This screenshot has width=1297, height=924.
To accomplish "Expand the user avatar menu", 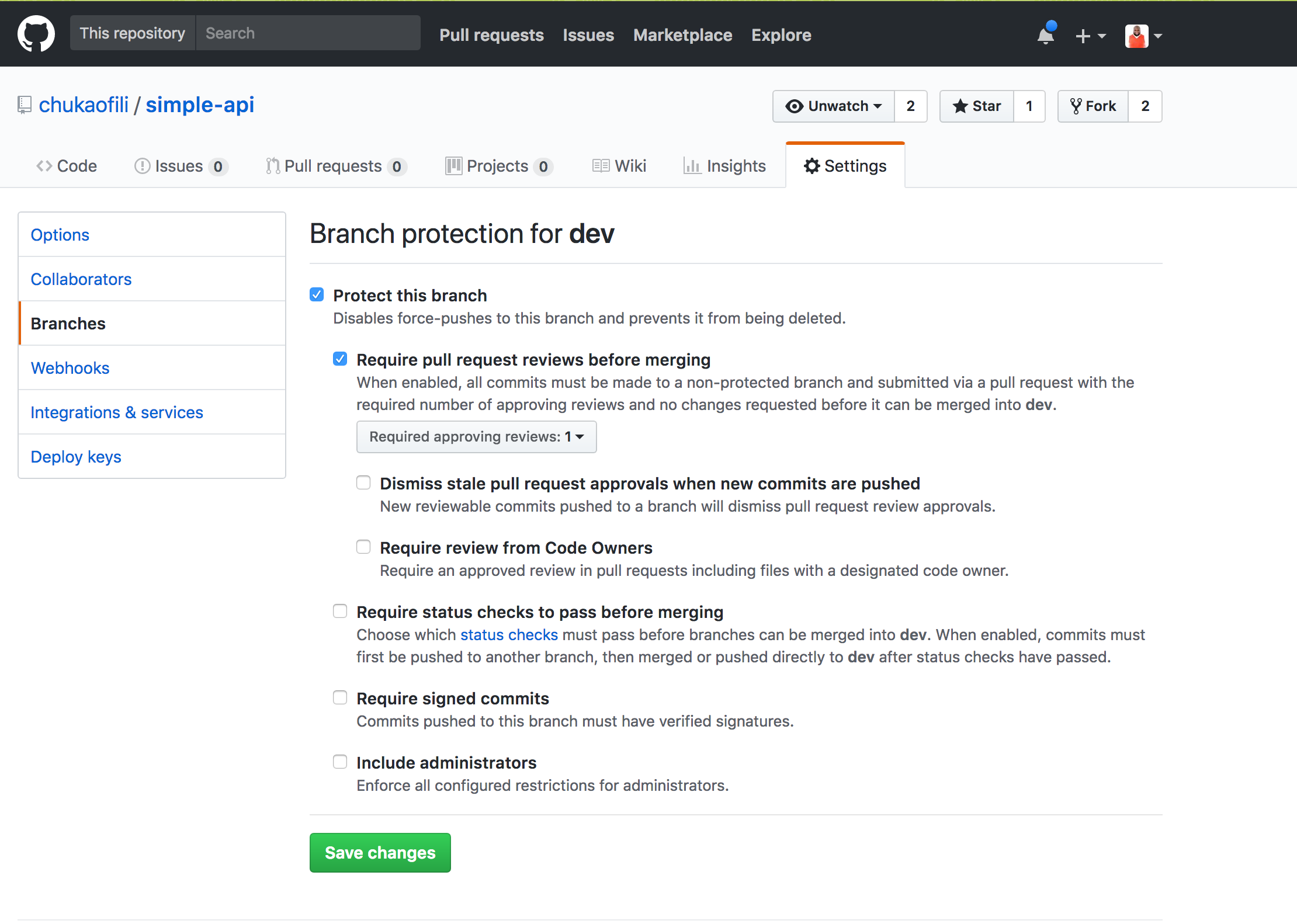I will (x=1143, y=36).
